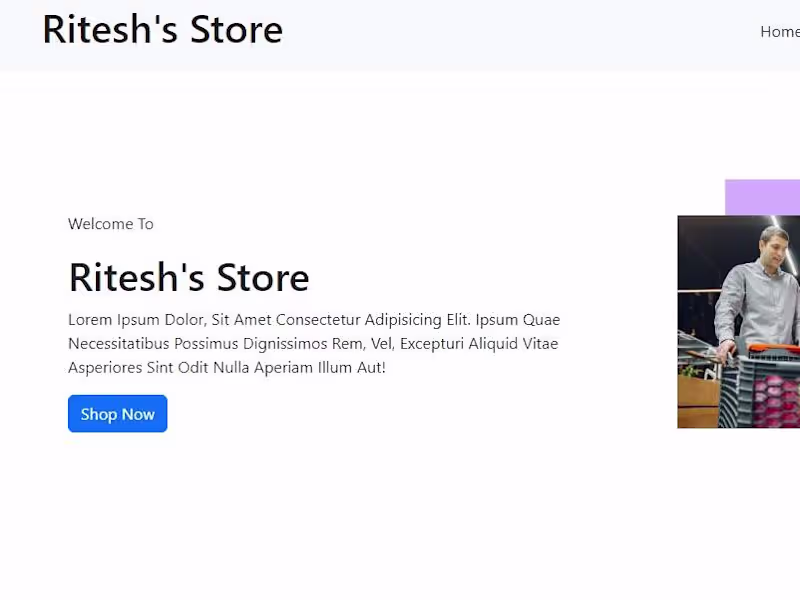Click the hero photo of the shopper
The width and height of the screenshot is (800, 600).
pyautogui.click(x=738, y=322)
